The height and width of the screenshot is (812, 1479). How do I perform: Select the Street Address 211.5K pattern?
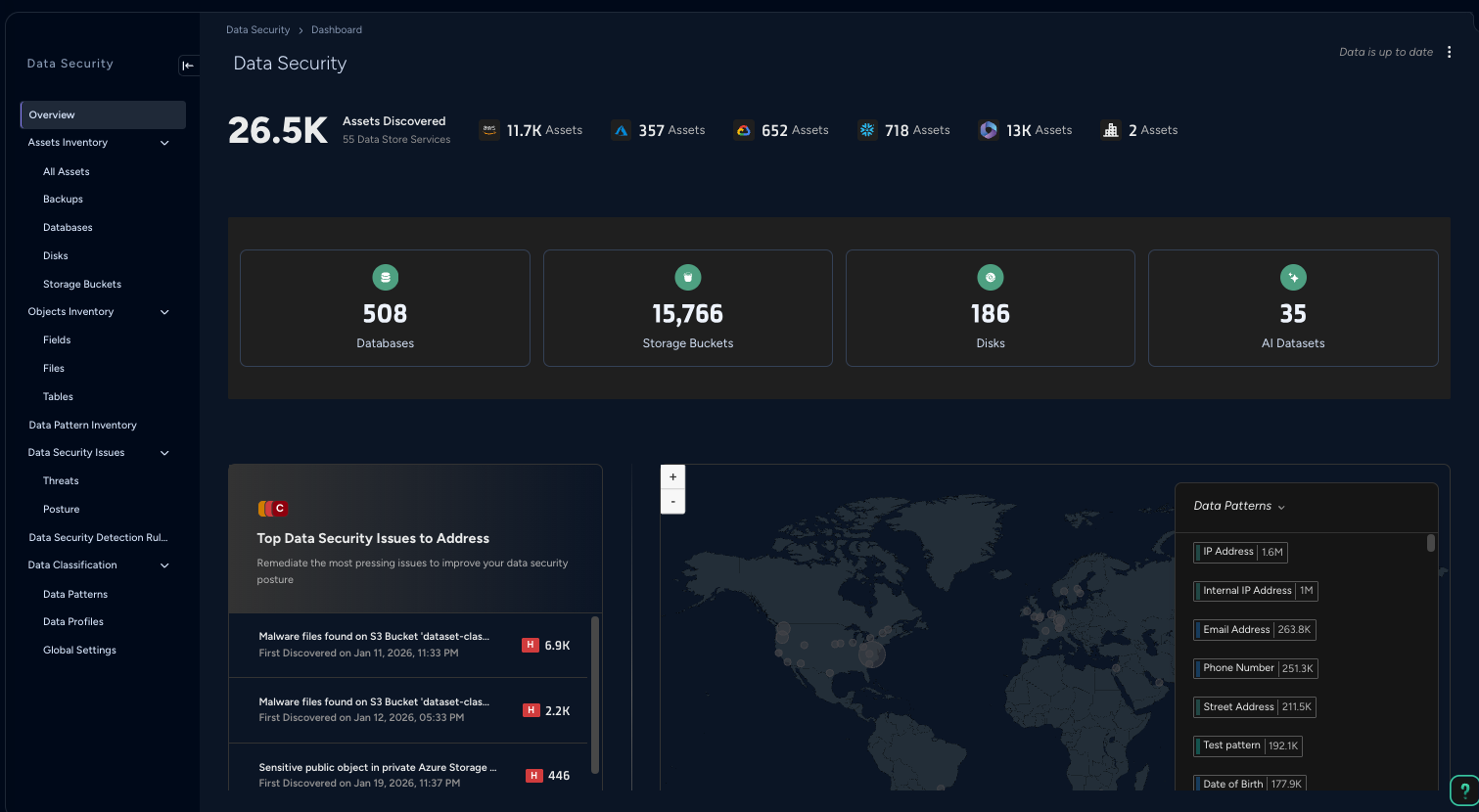(1255, 707)
